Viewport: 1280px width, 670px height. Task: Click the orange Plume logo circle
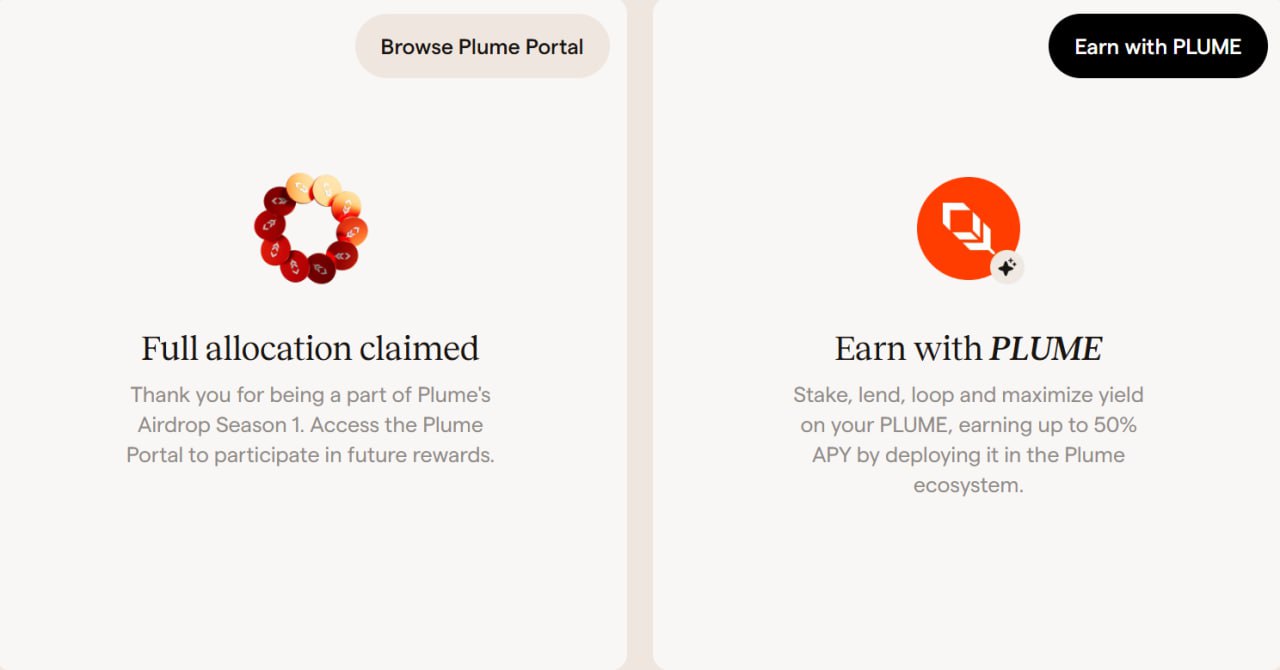(968, 228)
